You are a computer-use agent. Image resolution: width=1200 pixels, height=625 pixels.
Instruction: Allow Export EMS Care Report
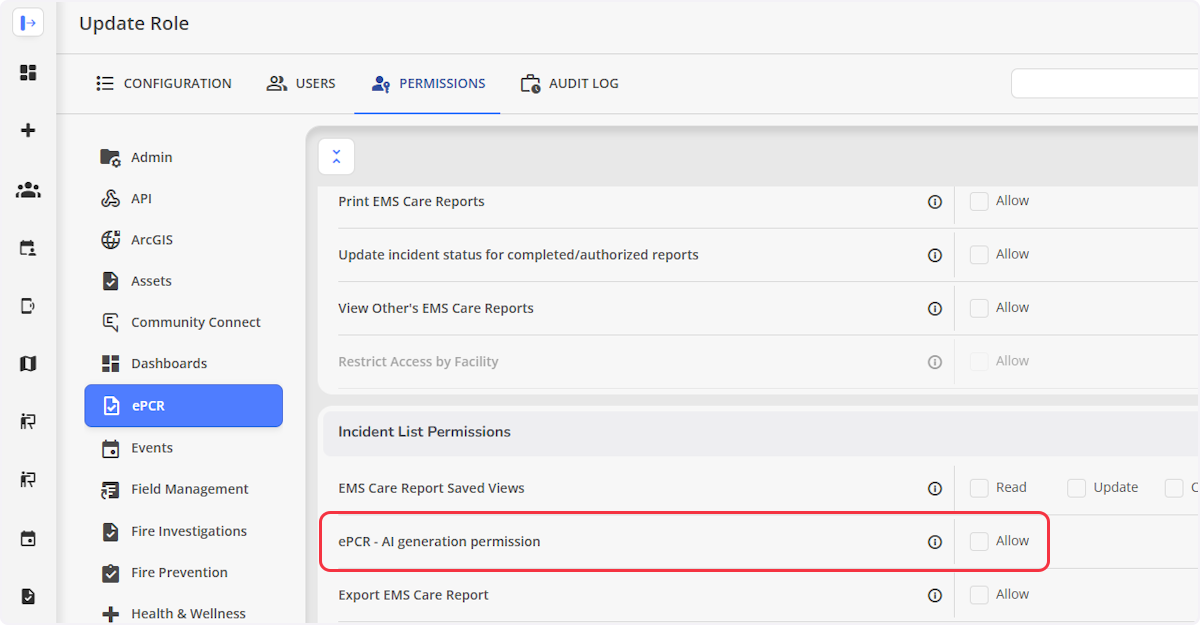click(979, 594)
